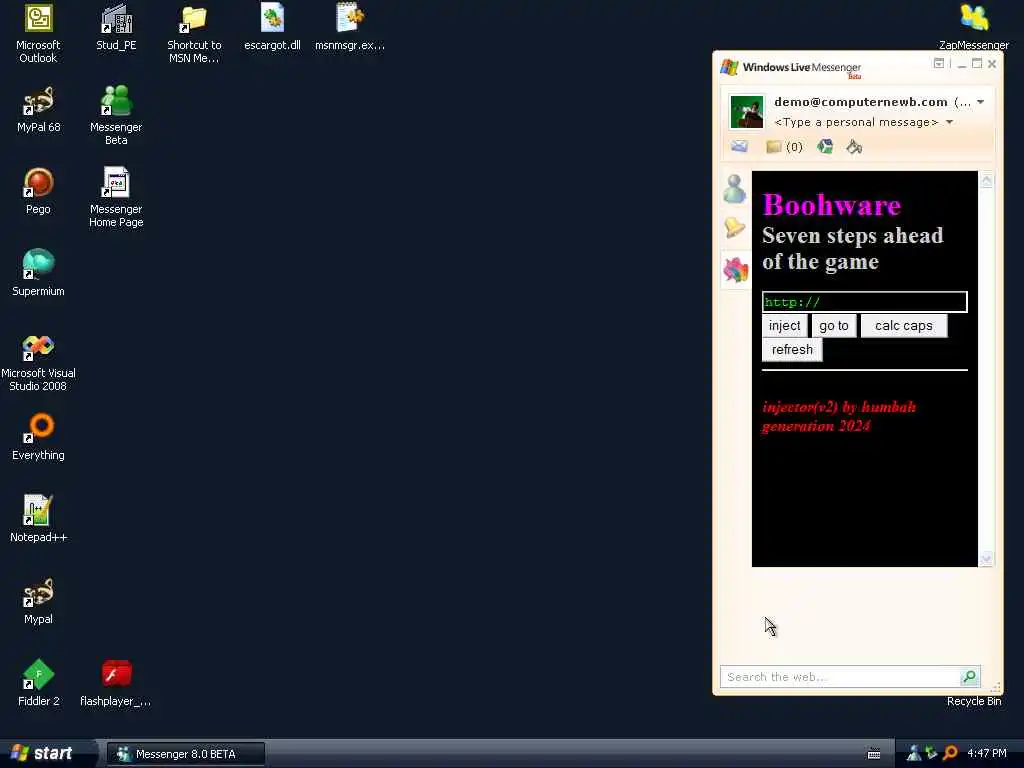Viewport: 1024px width, 768px height.
Task: Click the Search the web input field
Action: [839, 677]
